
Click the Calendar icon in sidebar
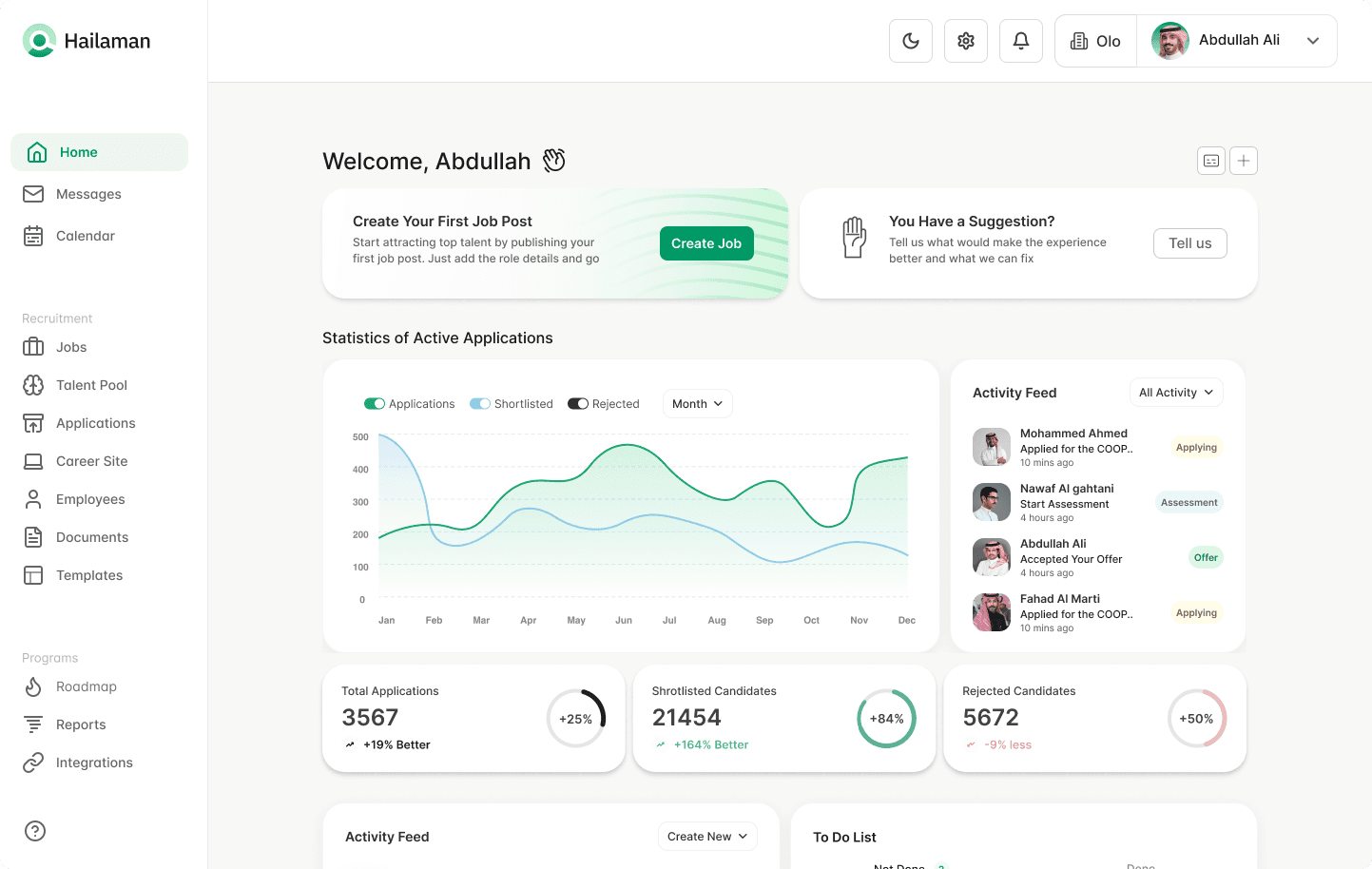(x=33, y=236)
